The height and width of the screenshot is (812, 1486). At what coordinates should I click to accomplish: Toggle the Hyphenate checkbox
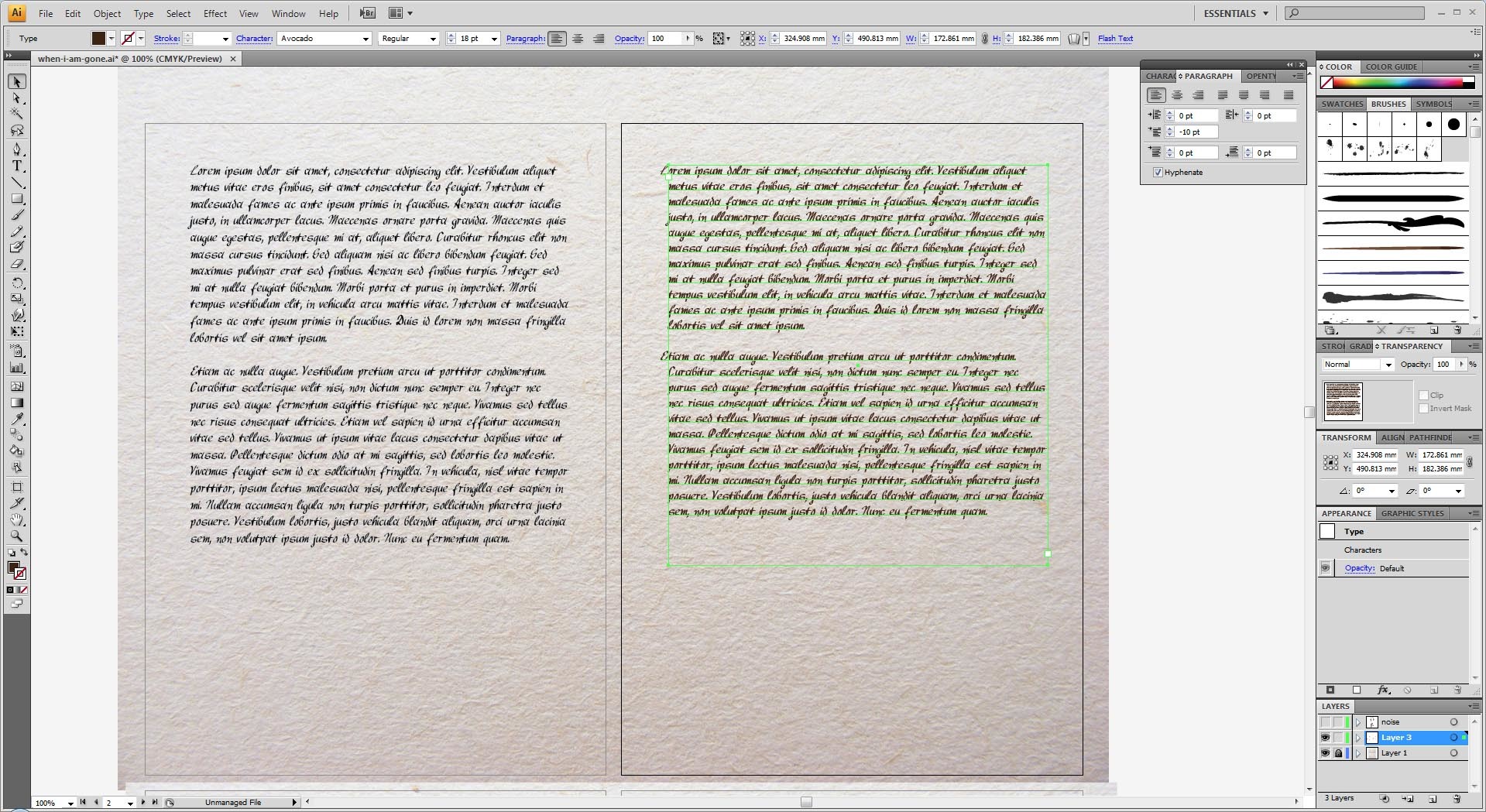point(1158,172)
